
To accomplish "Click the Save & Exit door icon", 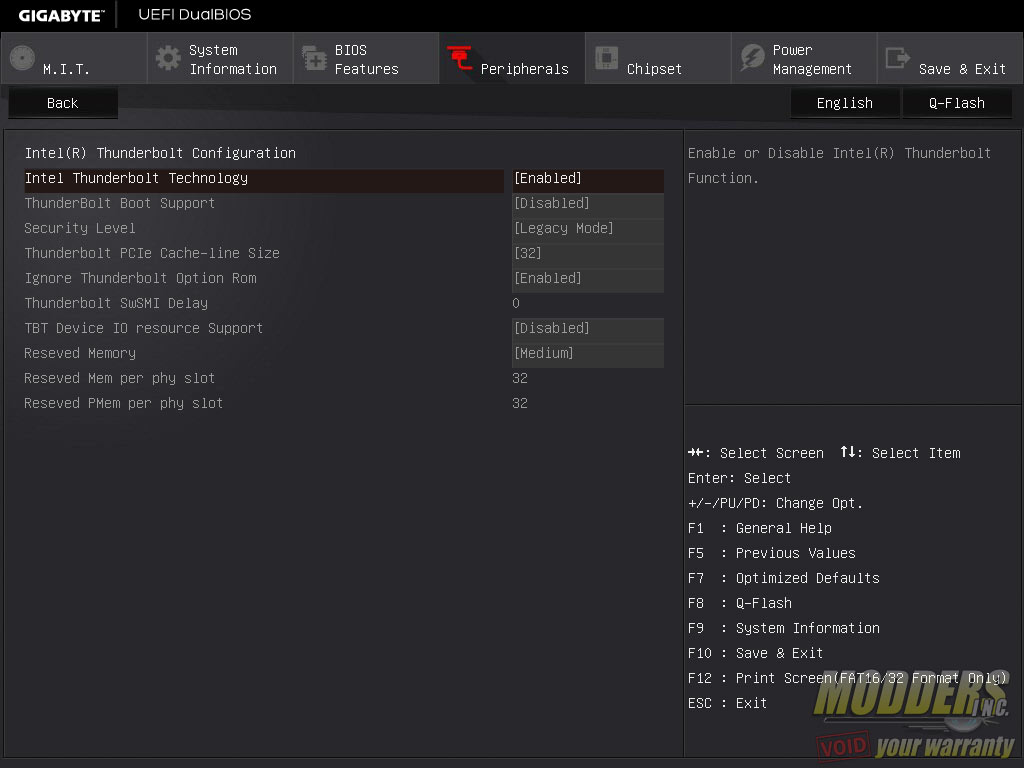I will [x=897, y=58].
